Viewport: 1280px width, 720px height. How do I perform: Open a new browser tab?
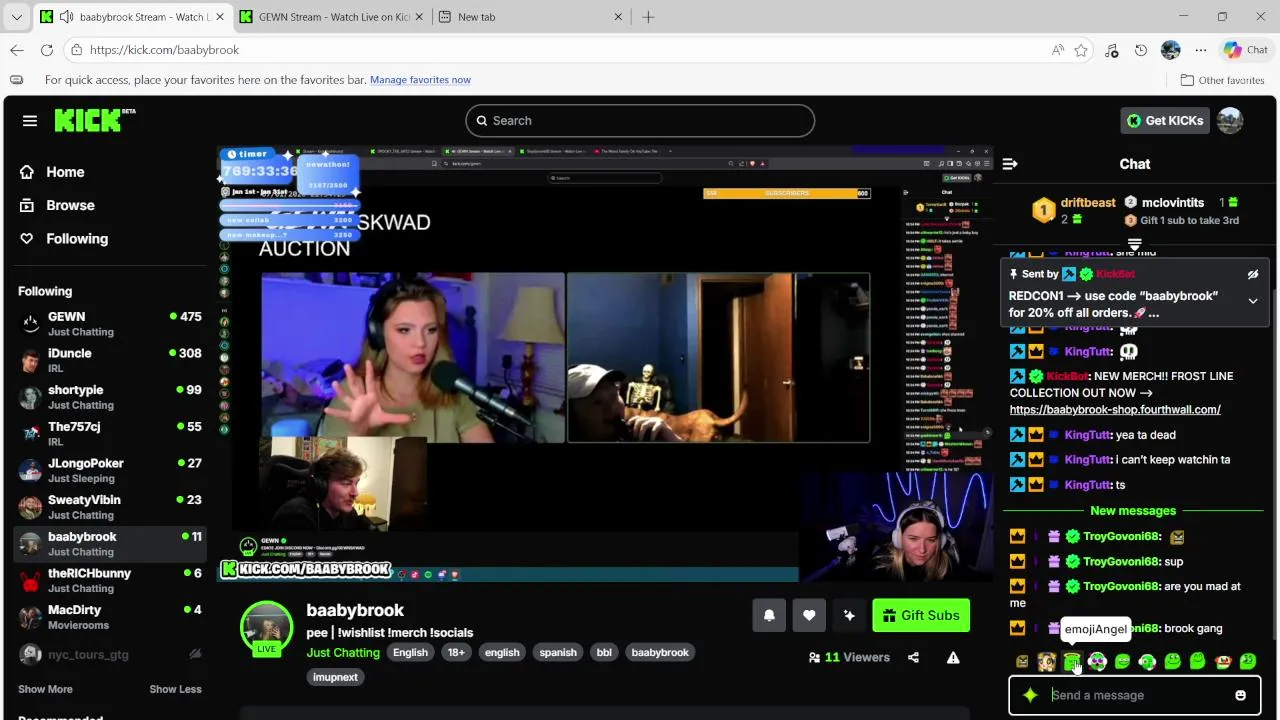point(648,17)
